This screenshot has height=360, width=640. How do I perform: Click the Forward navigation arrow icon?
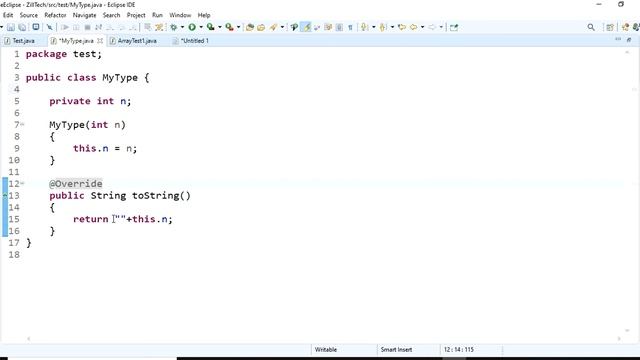432,27
